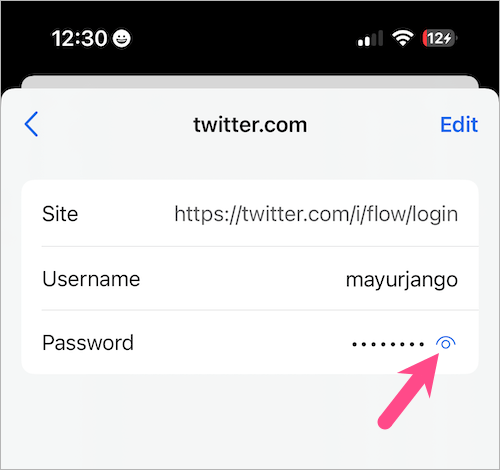Viewport: 500px width, 470px height.
Task: Tap the 12:30 clock
Action: [79, 38]
